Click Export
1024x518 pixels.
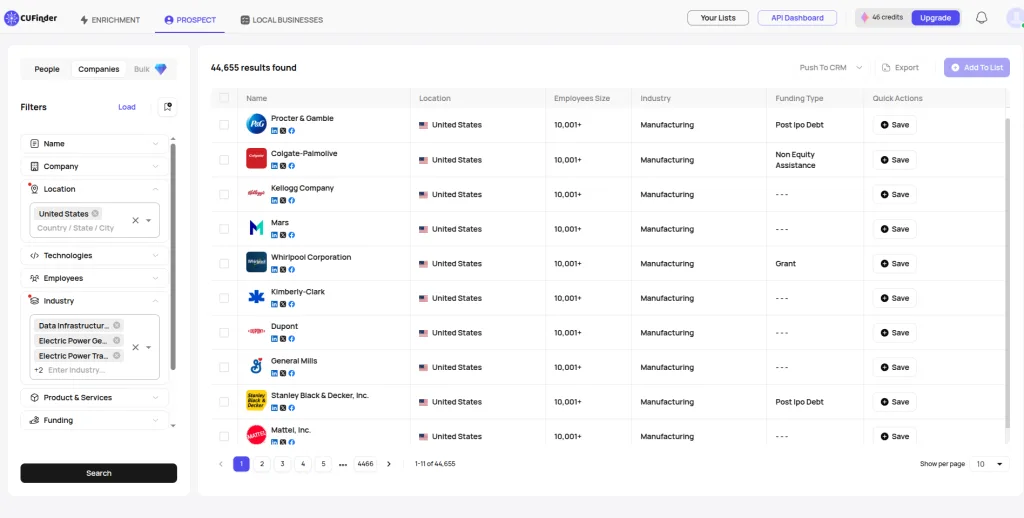(x=900, y=67)
